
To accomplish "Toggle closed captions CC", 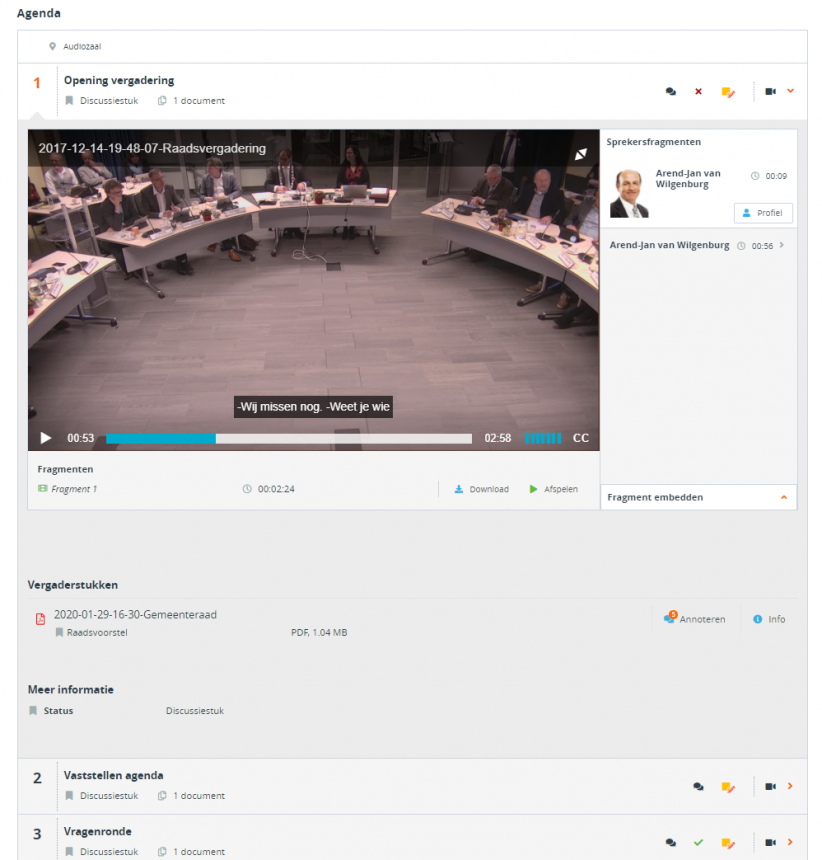I will (581, 438).
